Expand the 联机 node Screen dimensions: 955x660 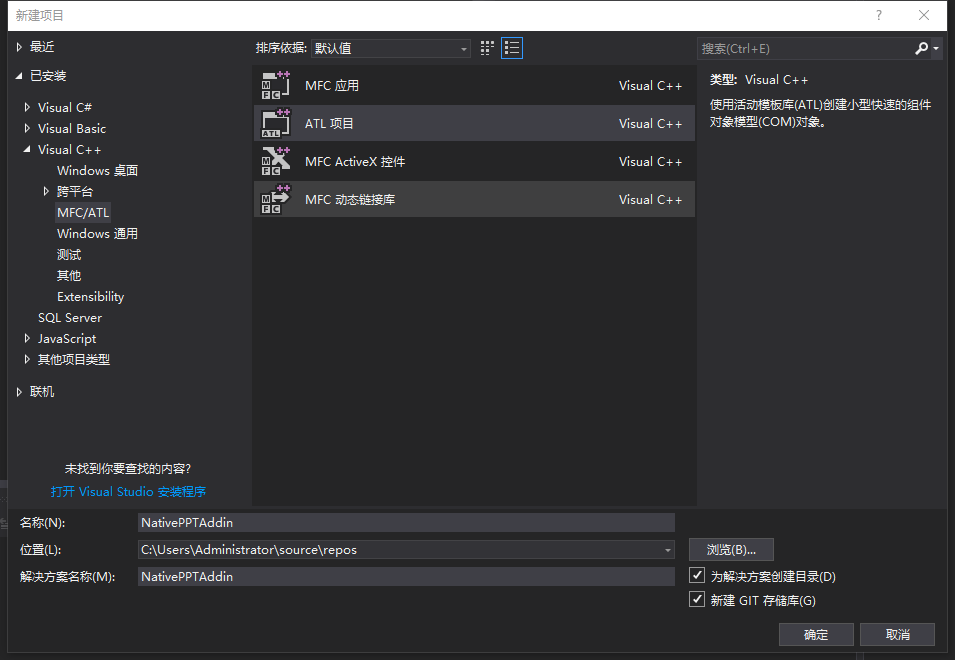(x=19, y=391)
